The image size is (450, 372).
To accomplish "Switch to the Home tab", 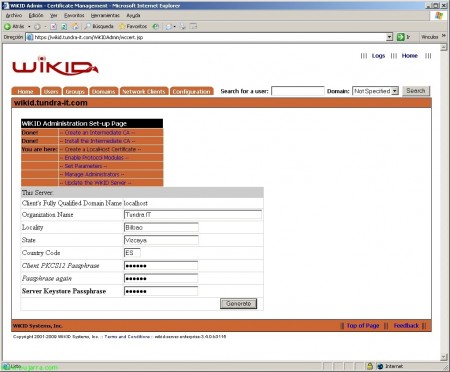I will coord(25,91).
